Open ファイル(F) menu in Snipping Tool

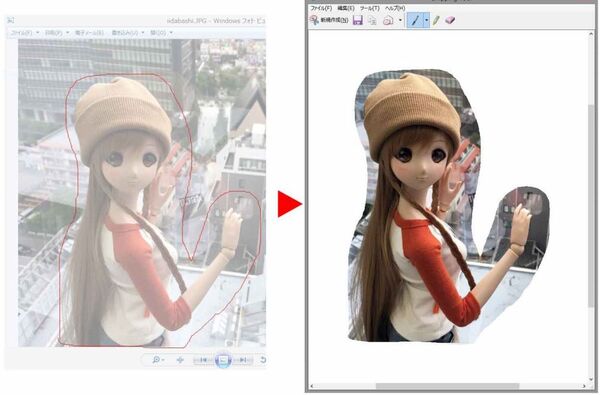click(321, 8)
